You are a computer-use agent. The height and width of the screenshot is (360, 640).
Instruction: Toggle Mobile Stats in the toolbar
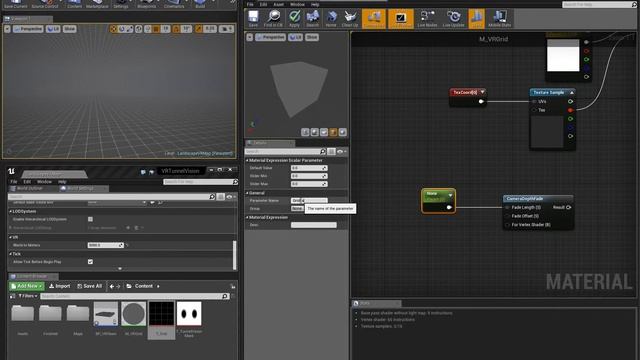click(500, 19)
